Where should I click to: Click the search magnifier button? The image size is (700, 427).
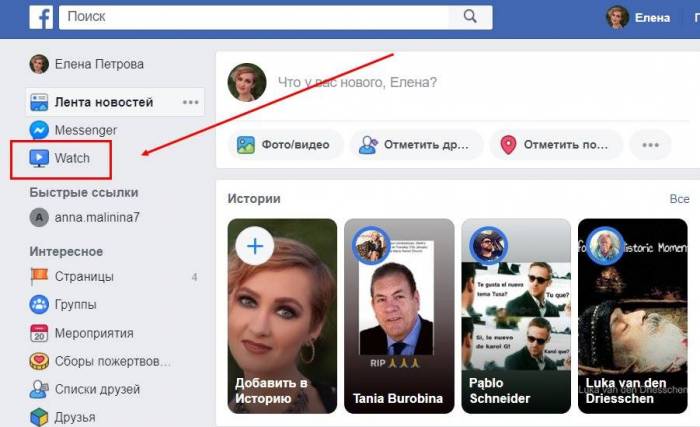click(x=468, y=17)
